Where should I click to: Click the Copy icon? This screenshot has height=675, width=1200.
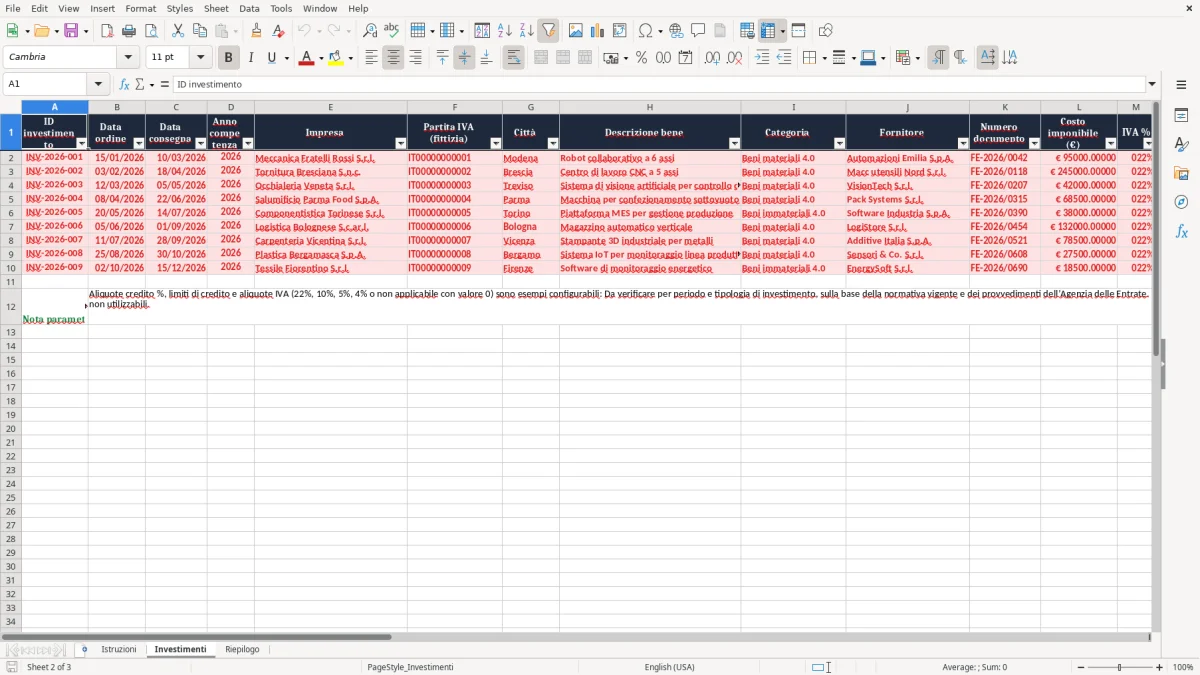click(200, 31)
